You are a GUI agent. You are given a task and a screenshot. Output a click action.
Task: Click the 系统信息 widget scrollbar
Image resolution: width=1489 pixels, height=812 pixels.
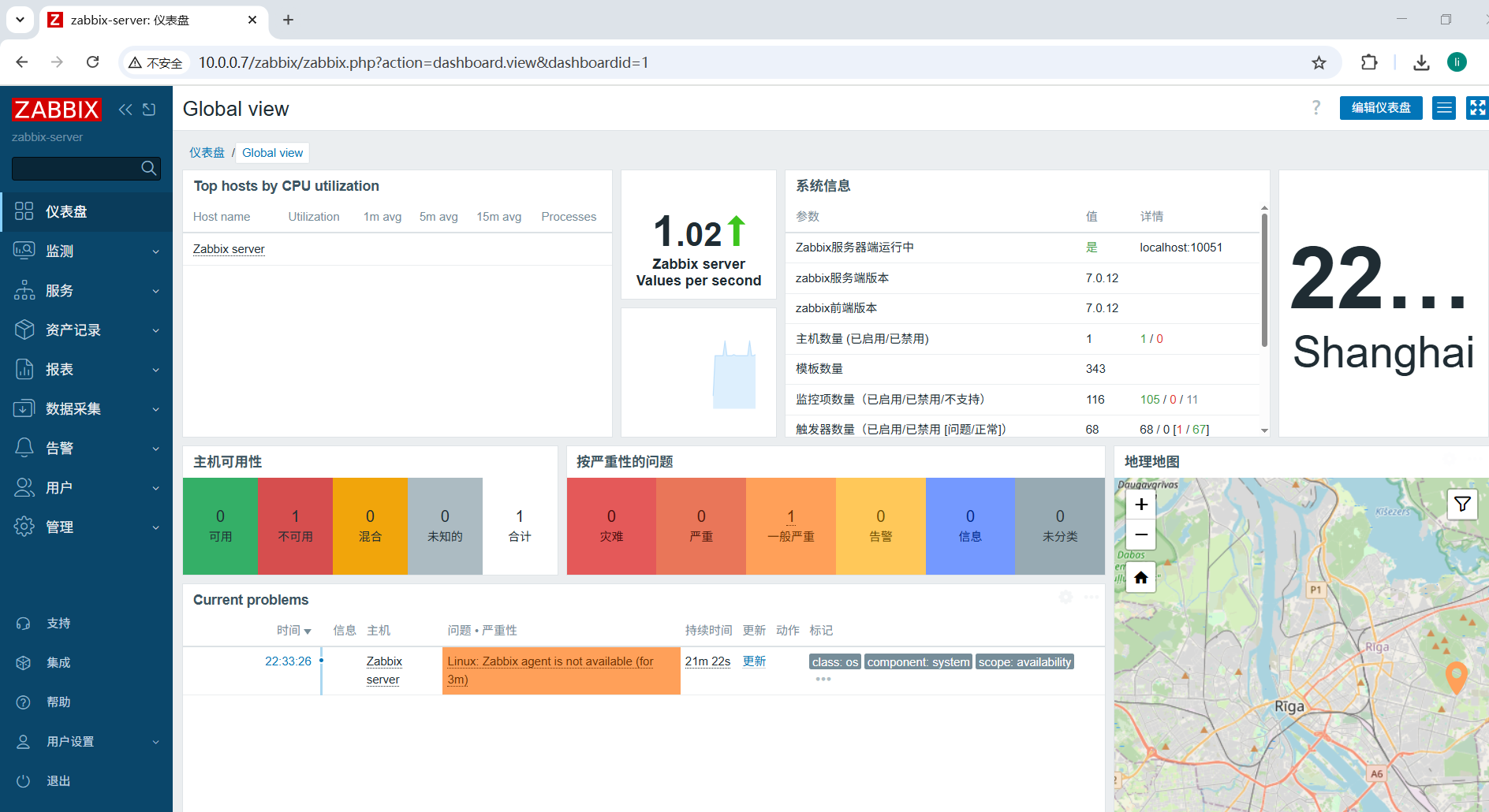coord(1264,280)
